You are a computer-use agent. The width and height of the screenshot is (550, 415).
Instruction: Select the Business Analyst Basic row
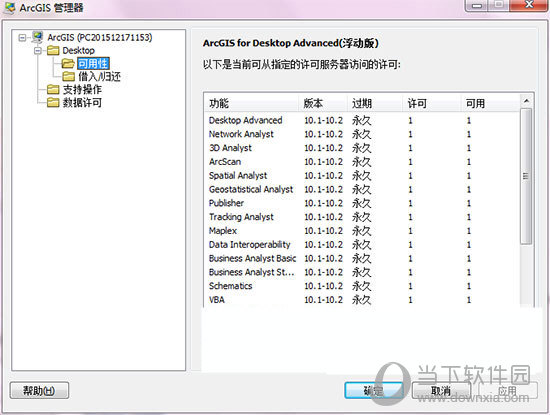pos(362,258)
